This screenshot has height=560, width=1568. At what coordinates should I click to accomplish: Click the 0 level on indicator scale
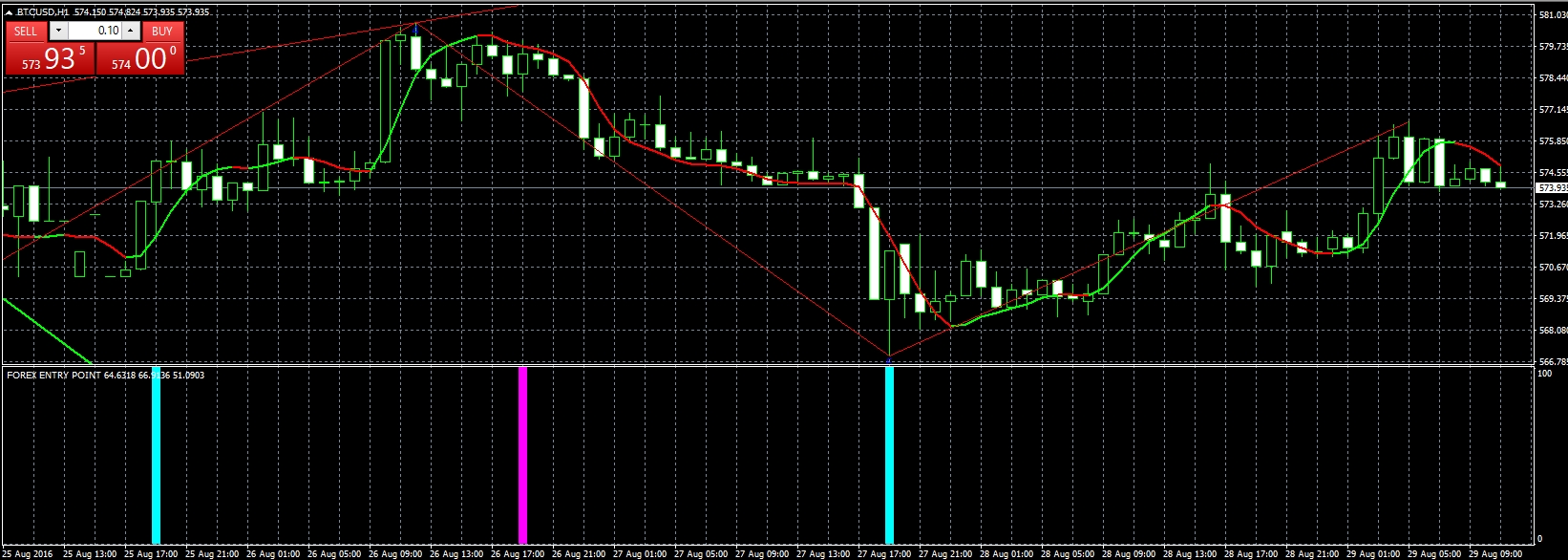click(1539, 539)
